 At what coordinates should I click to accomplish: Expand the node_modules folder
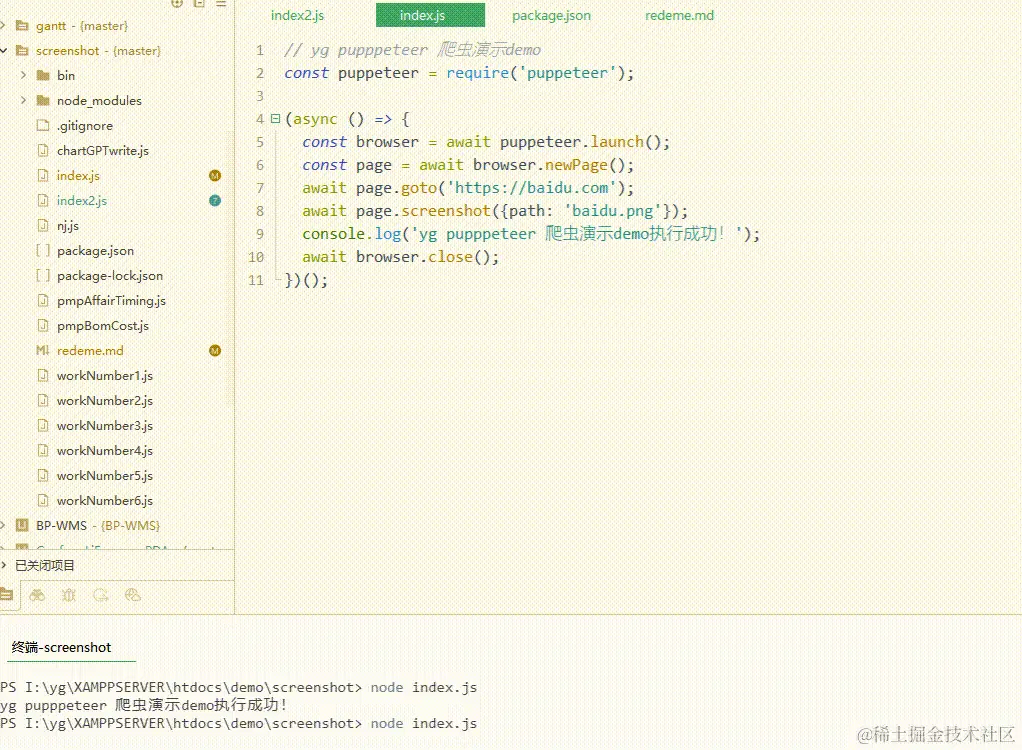23,100
